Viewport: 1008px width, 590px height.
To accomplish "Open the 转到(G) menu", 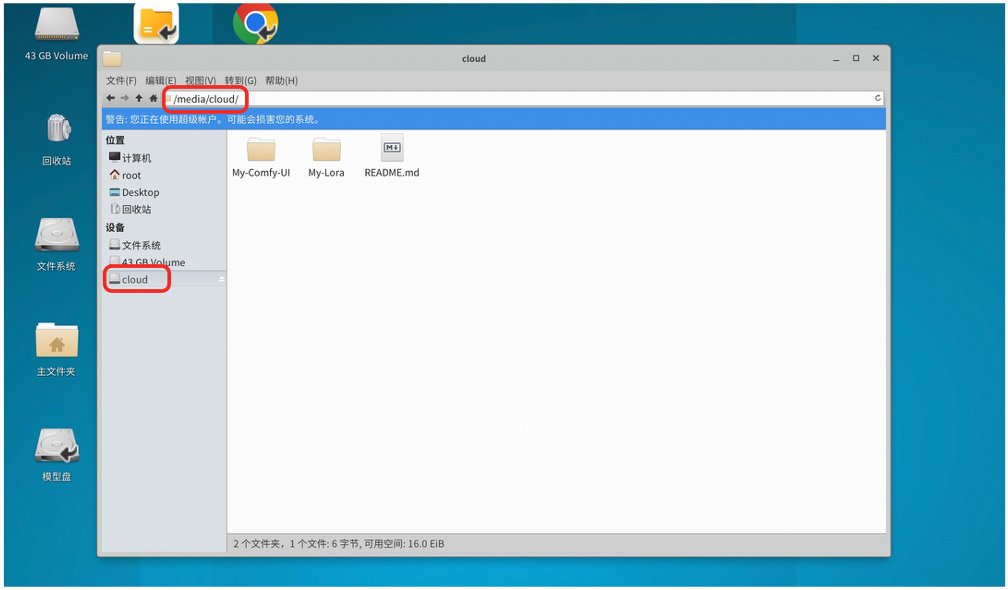I will 240,80.
